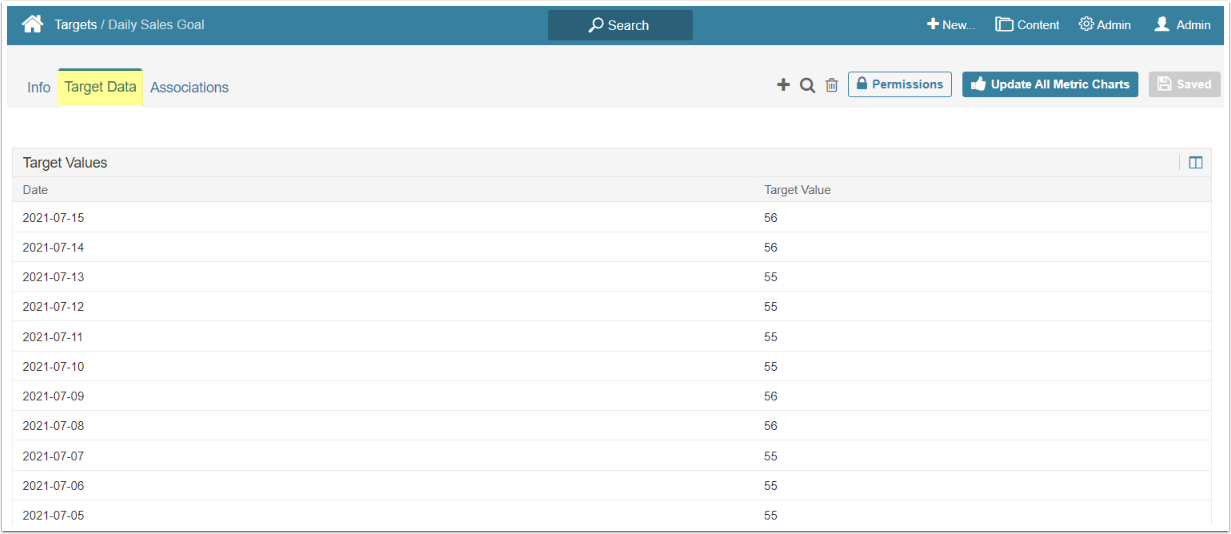Viewport: 1231px width, 534px height.
Task: Click the Saved button
Action: [x=1185, y=84]
